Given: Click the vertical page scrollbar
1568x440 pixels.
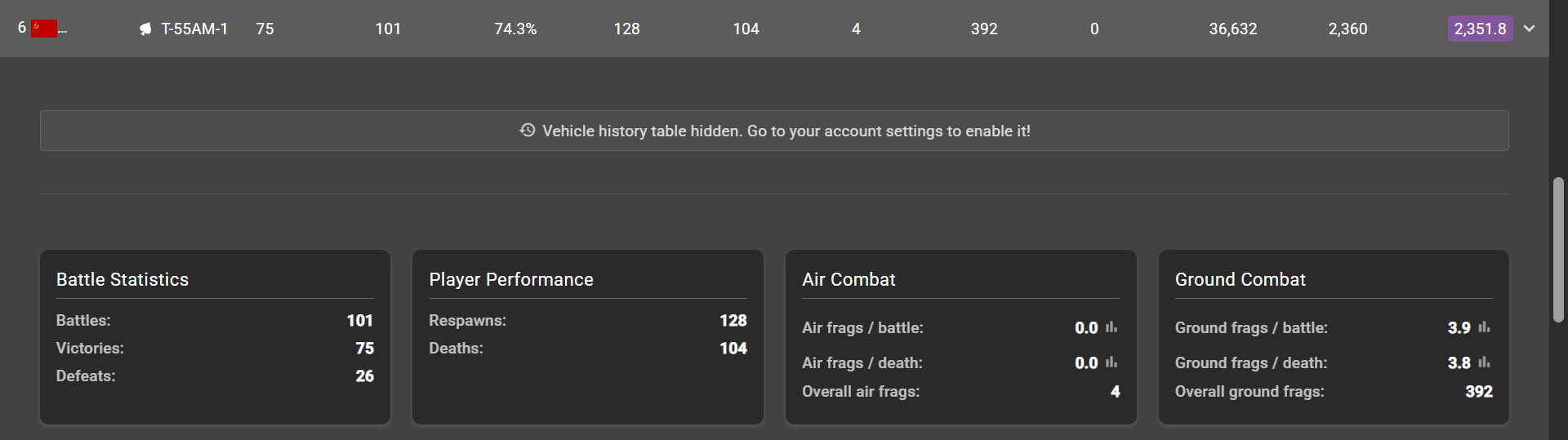Looking at the screenshot, I should pyautogui.click(x=1558, y=249).
